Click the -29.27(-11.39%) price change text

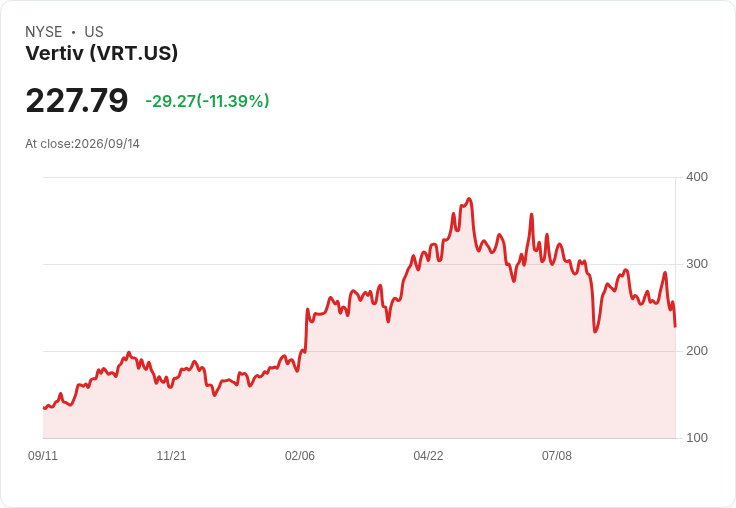coord(207,101)
